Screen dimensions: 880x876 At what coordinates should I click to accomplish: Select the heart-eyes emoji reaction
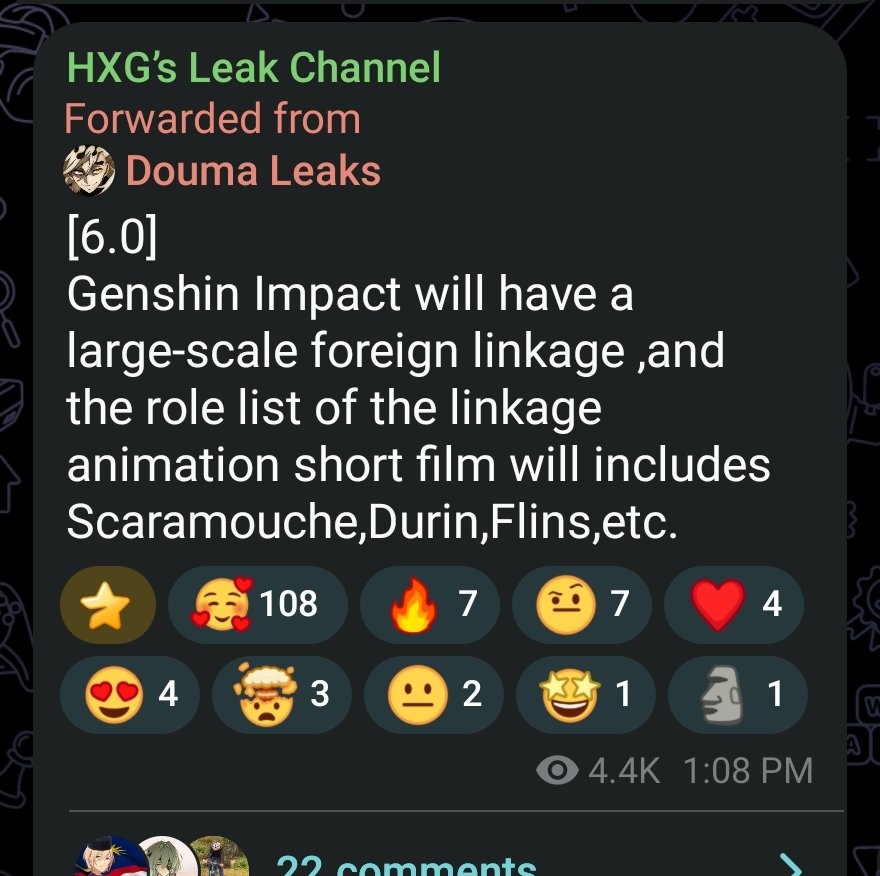(130, 695)
